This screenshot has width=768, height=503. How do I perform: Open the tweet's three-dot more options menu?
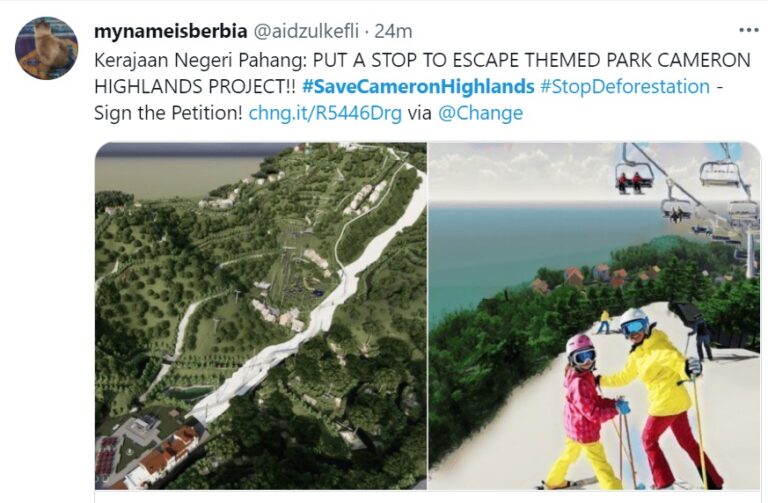[x=748, y=30]
